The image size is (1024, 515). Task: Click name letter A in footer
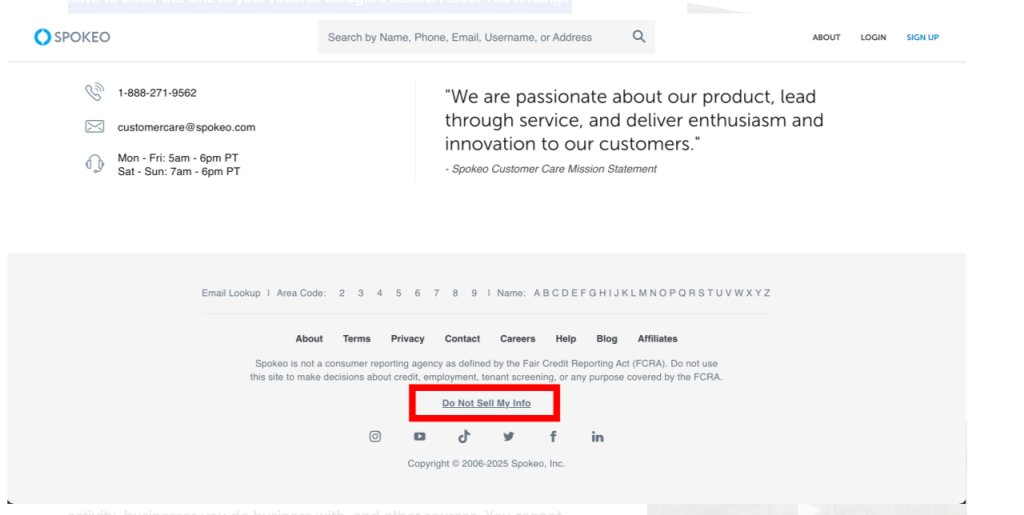tap(537, 293)
